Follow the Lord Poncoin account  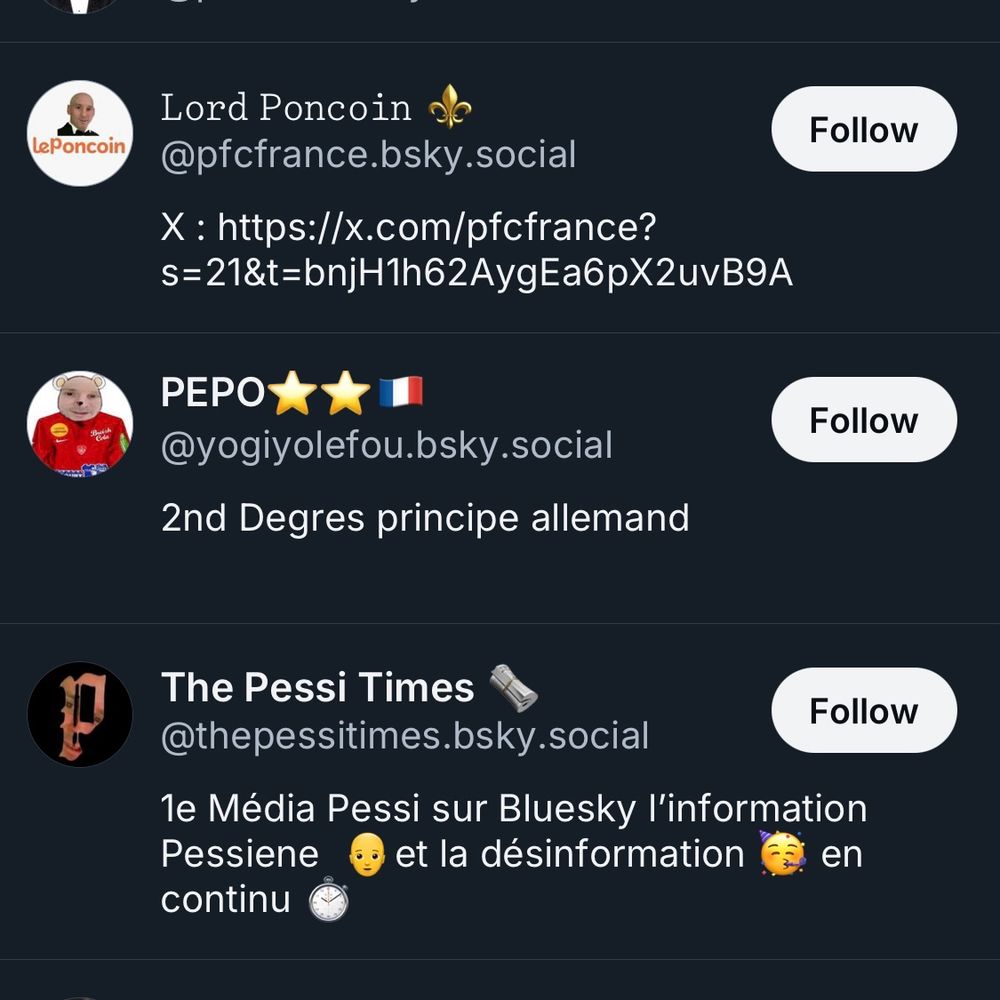[x=863, y=129]
